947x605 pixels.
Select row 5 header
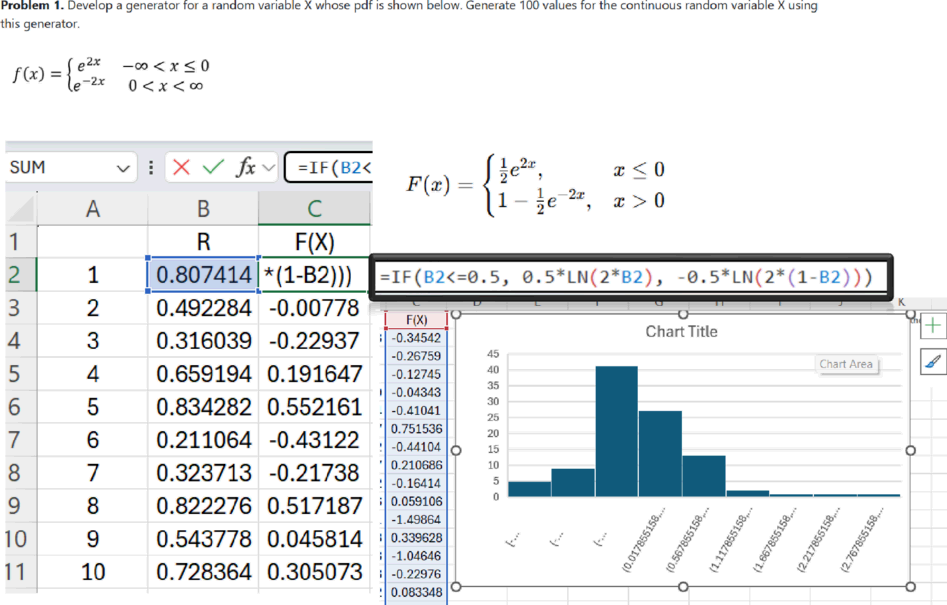tap(19, 374)
